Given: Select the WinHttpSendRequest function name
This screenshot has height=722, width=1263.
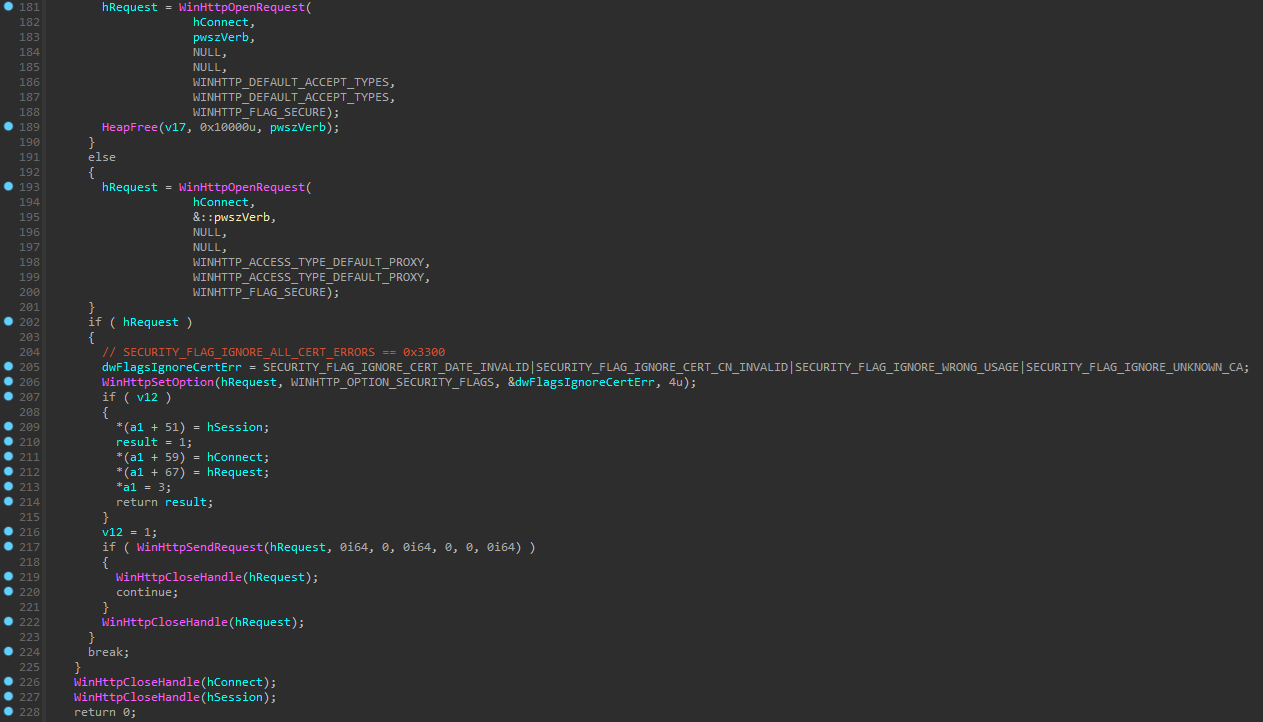Looking at the screenshot, I should [200, 547].
